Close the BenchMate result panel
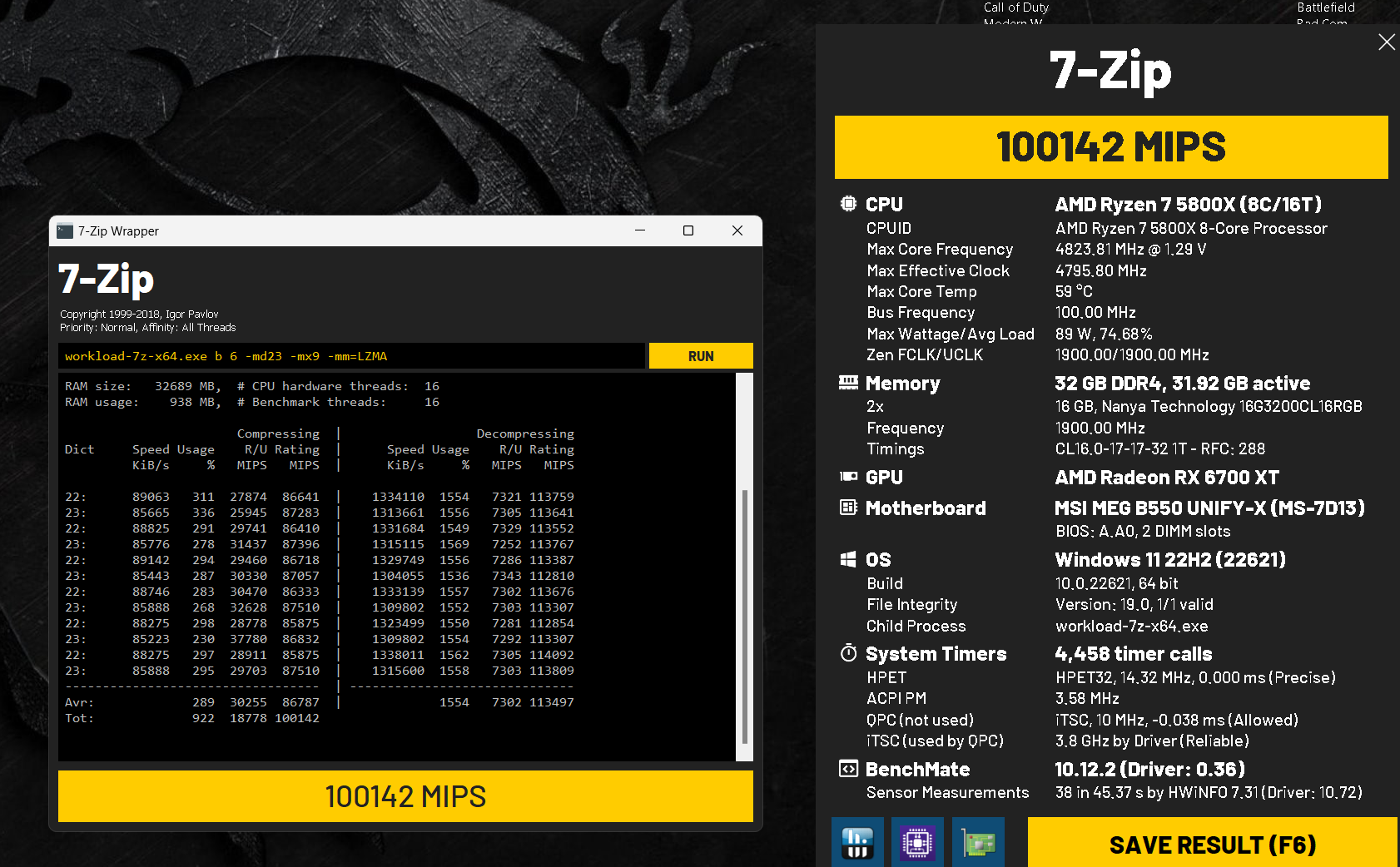Image resolution: width=1400 pixels, height=867 pixels. (x=1386, y=42)
